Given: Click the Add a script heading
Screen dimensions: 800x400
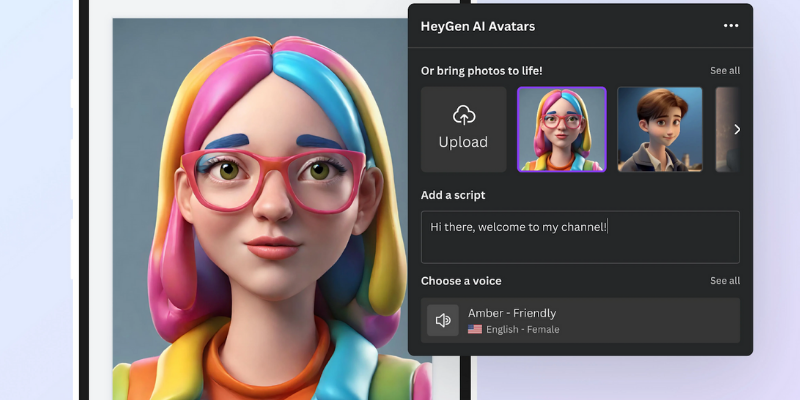Looking at the screenshot, I should [453, 195].
